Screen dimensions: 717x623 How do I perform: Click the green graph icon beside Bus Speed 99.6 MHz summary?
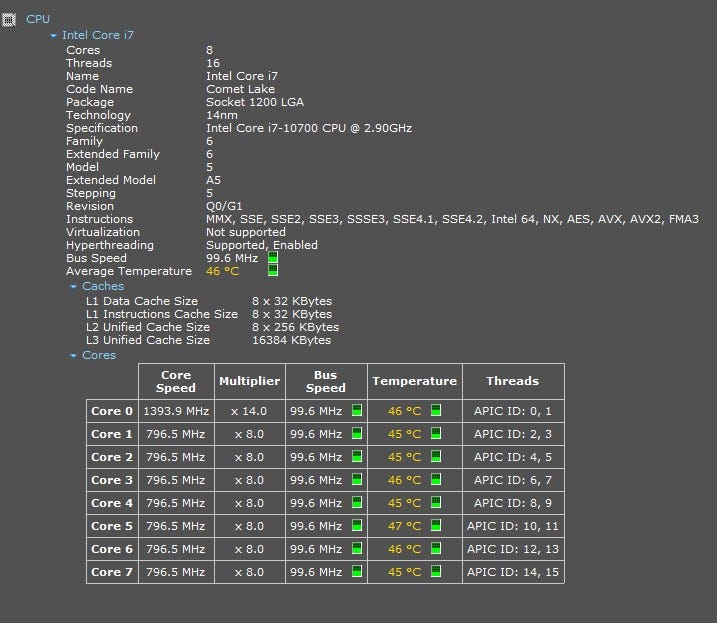tap(273, 258)
